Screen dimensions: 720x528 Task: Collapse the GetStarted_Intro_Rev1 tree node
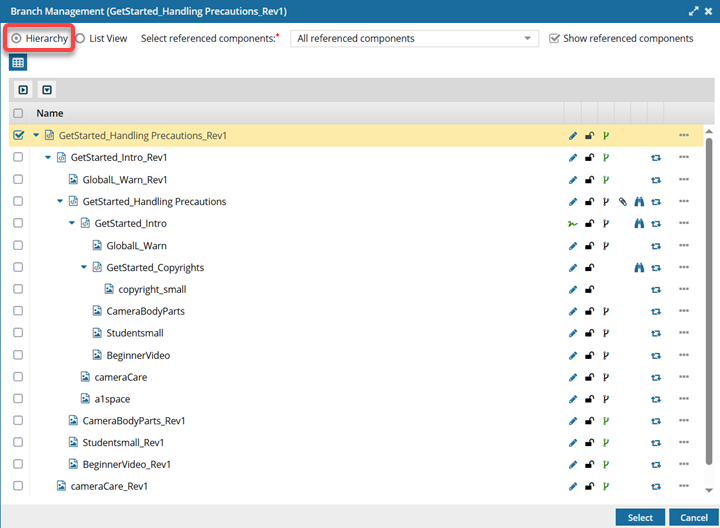point(48,158)
